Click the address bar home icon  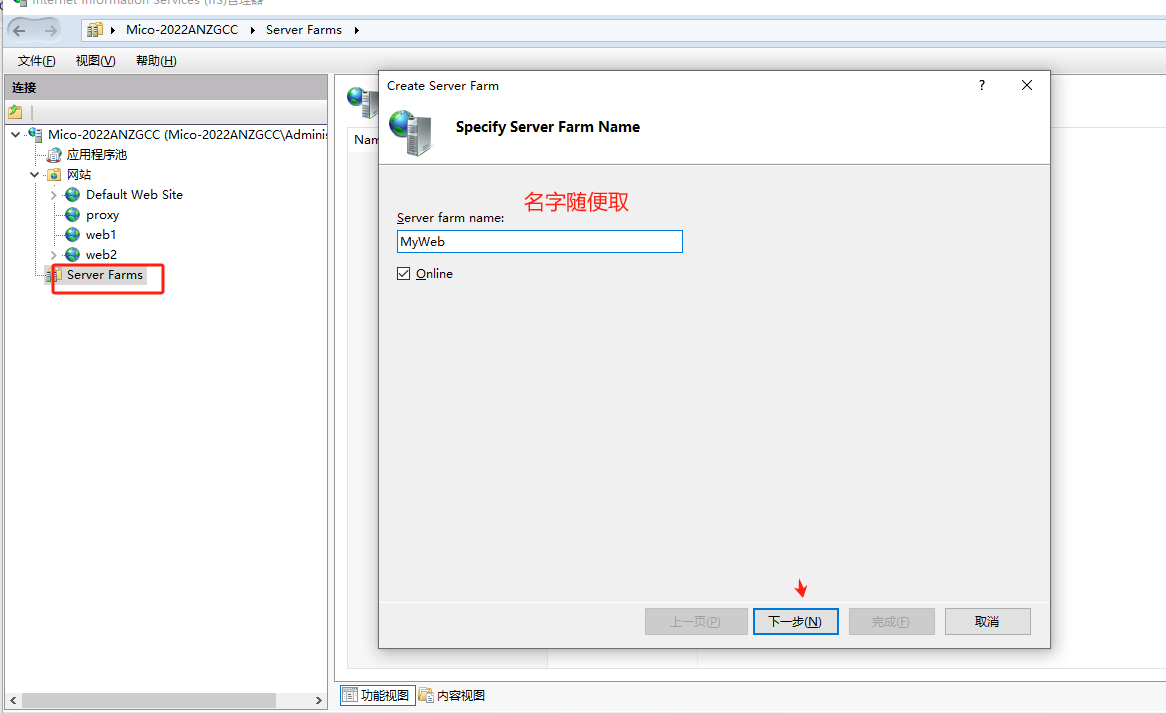(94, 30)
